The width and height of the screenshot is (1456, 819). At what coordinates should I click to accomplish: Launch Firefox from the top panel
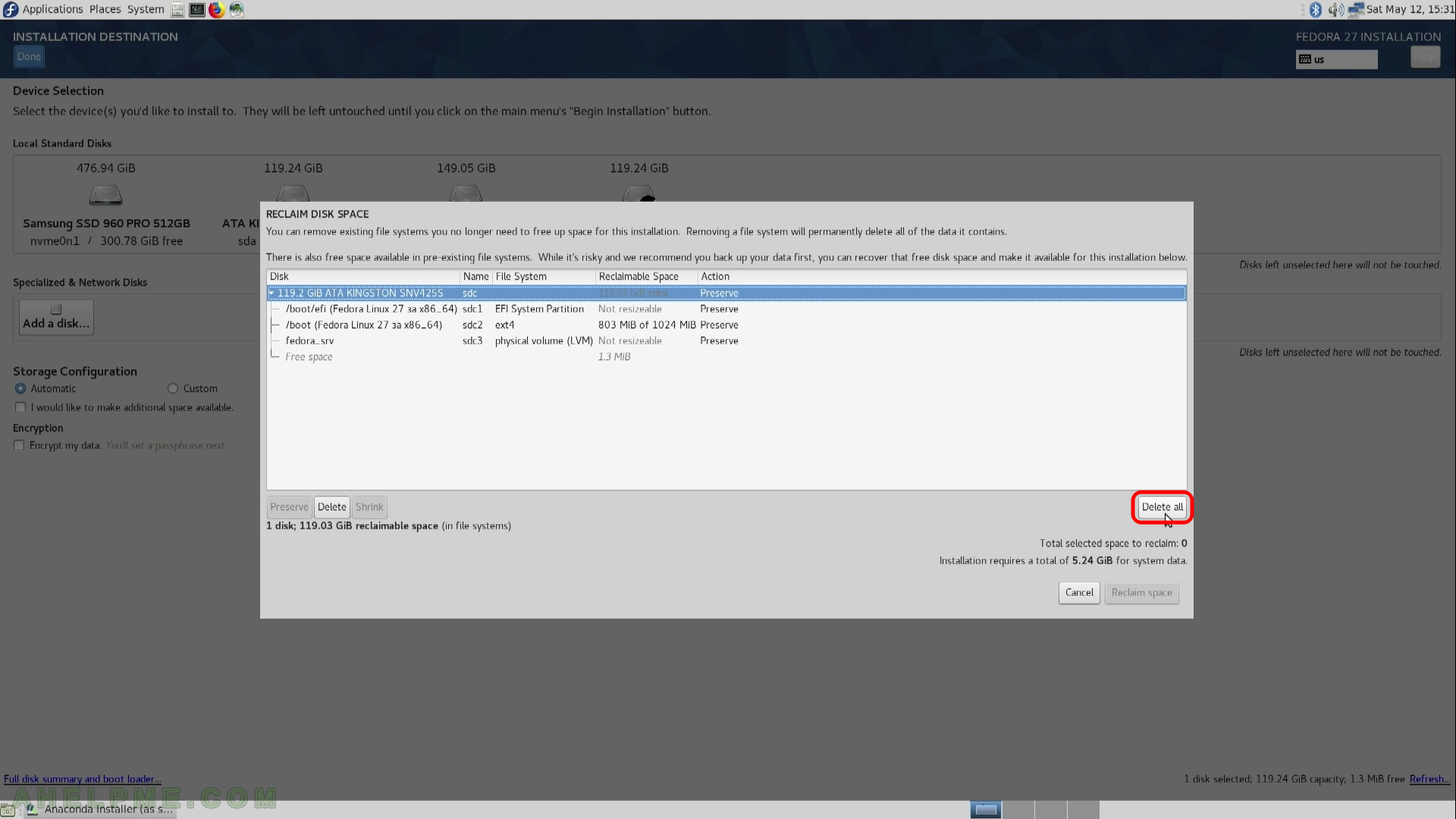(217, 10)
